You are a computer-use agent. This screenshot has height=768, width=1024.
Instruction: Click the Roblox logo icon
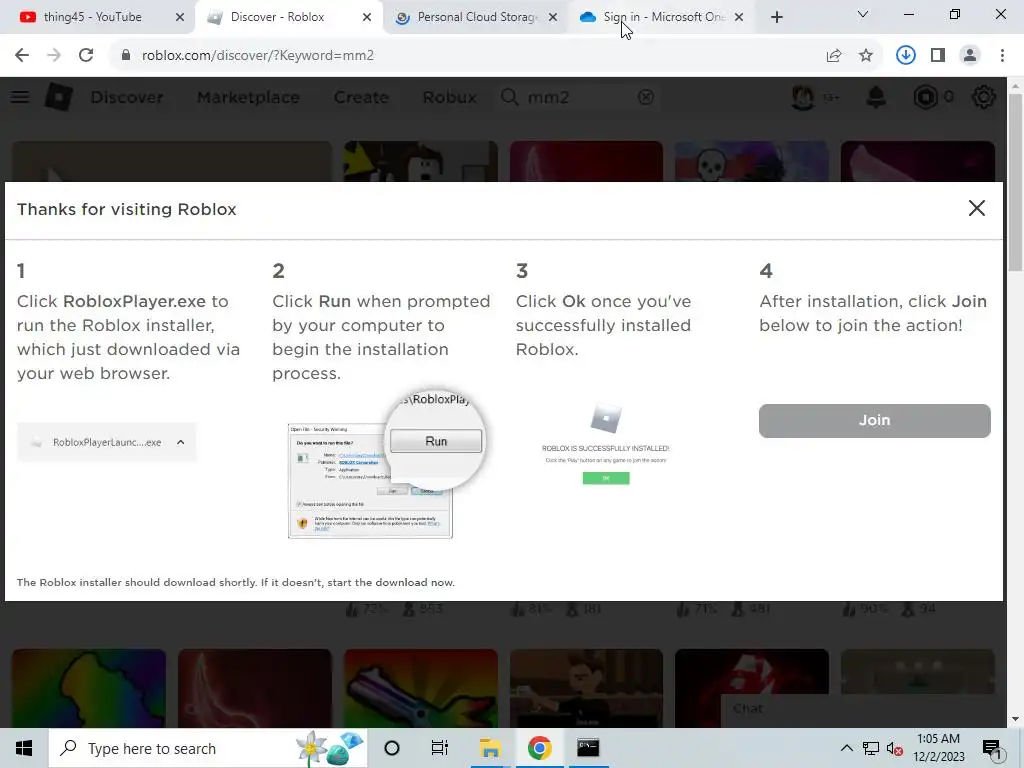[59, 97]
